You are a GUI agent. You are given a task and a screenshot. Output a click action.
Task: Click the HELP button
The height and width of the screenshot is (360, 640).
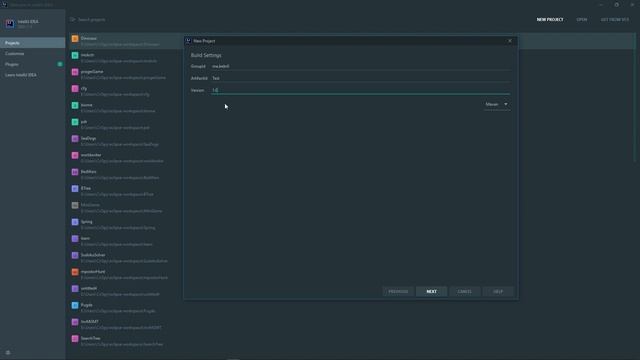coord(498,291)
